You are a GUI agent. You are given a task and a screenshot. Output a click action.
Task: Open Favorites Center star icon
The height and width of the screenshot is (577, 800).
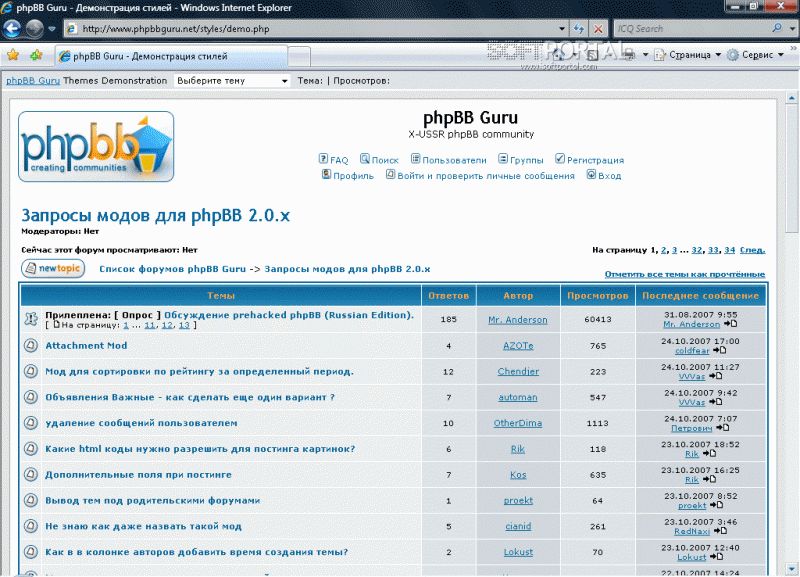(13, 55)
